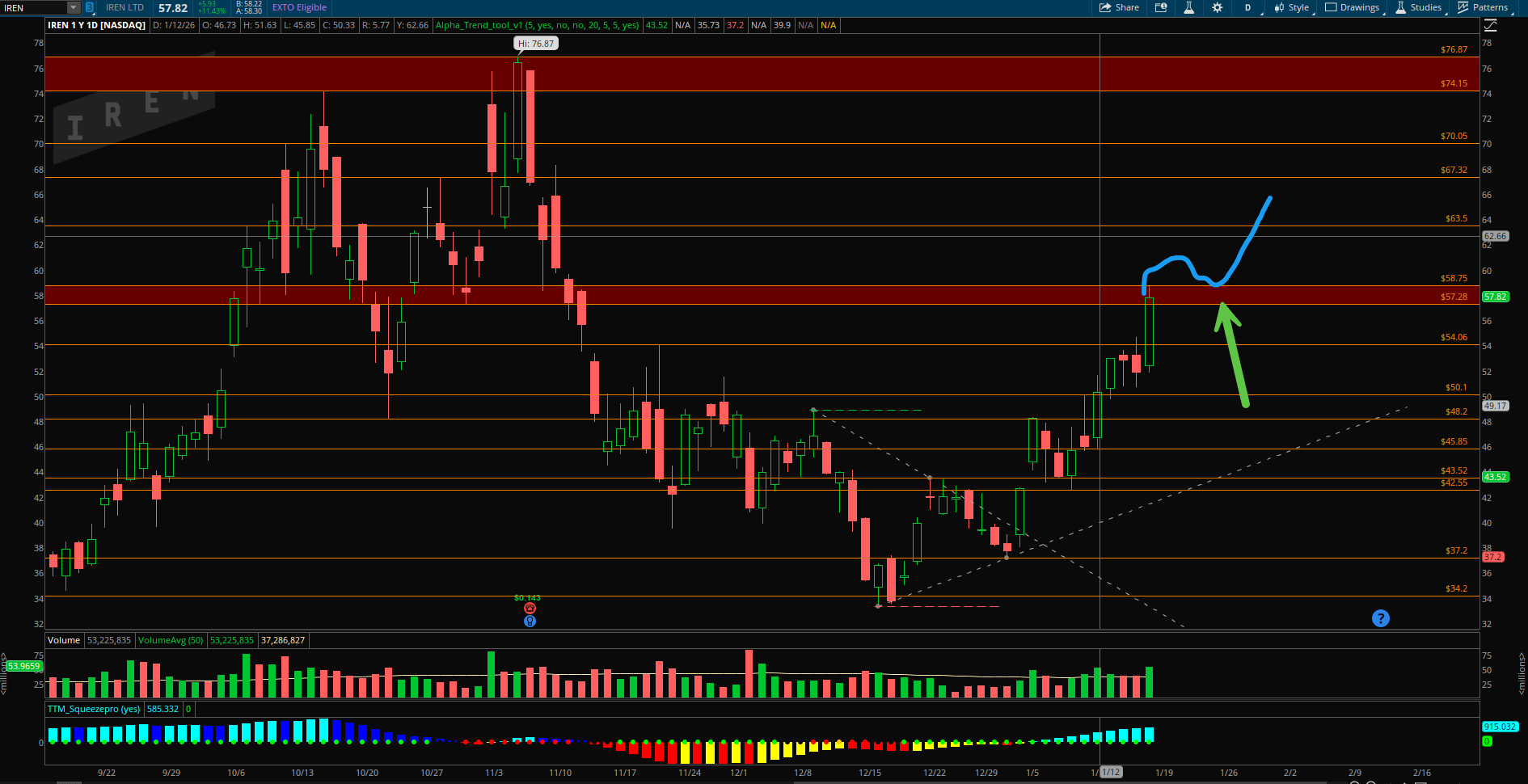
Task: Click the blue question mark help icon
Action: [x=1380, y=618]
